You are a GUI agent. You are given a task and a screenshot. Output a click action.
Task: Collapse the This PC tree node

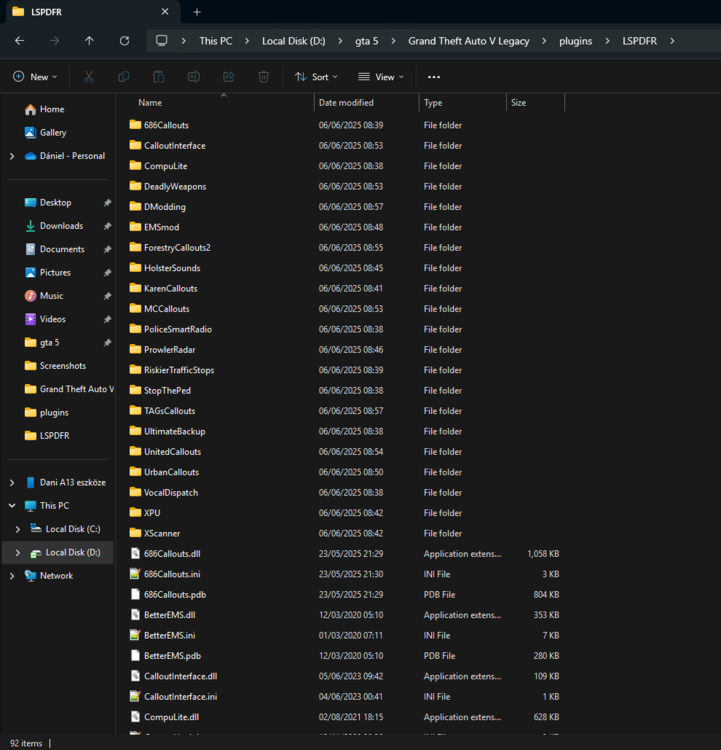pyautogui.click(x=12, y=506)
